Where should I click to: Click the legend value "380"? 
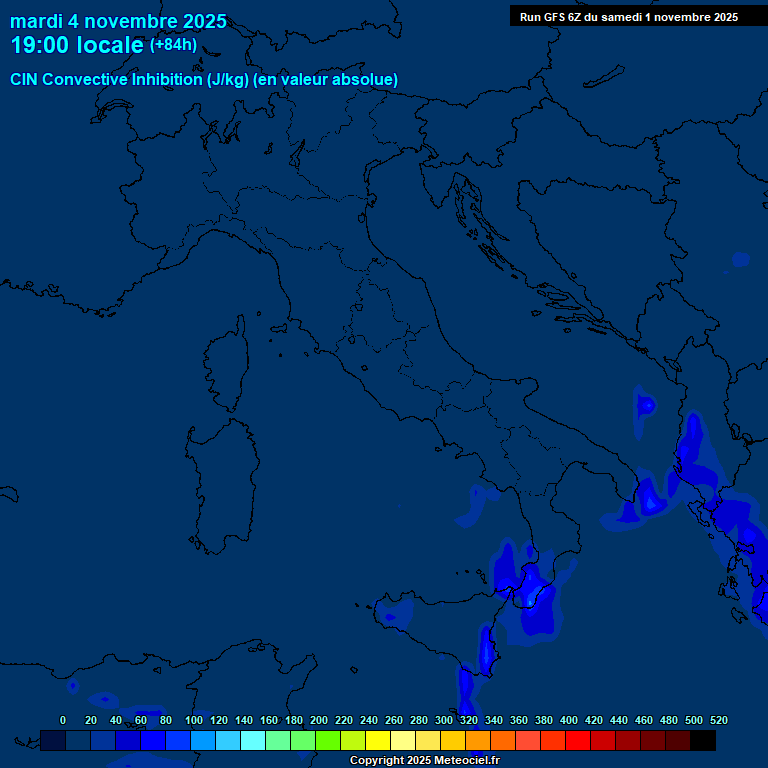click(x=543, y=720)
